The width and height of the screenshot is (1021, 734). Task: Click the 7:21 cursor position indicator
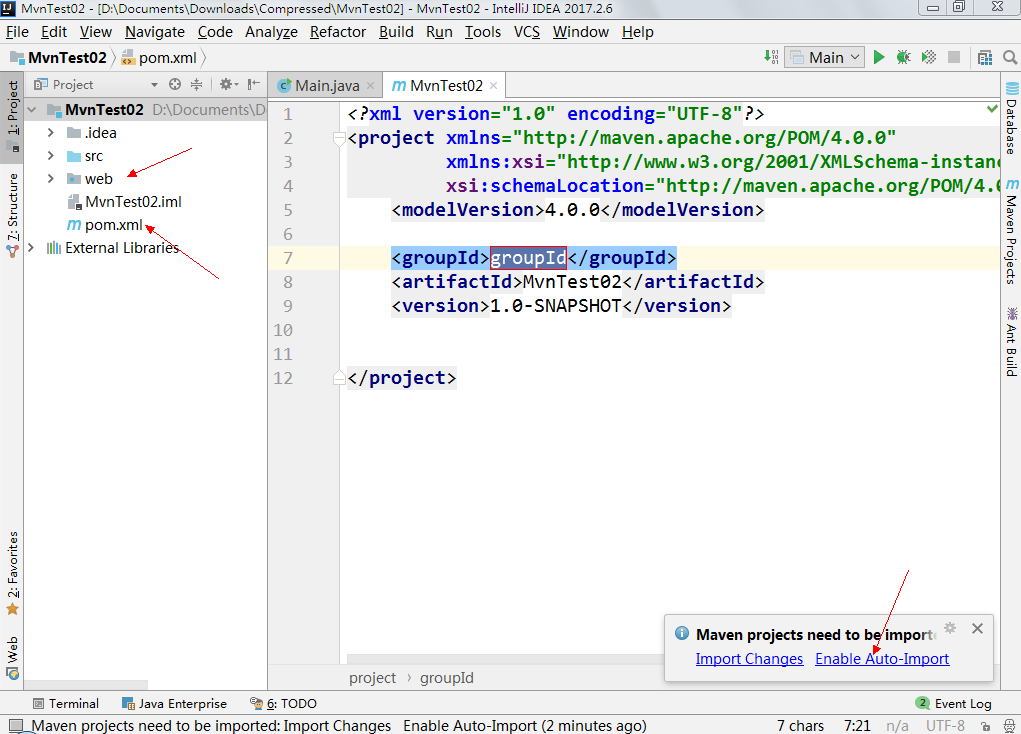click(x=857, y=726)
